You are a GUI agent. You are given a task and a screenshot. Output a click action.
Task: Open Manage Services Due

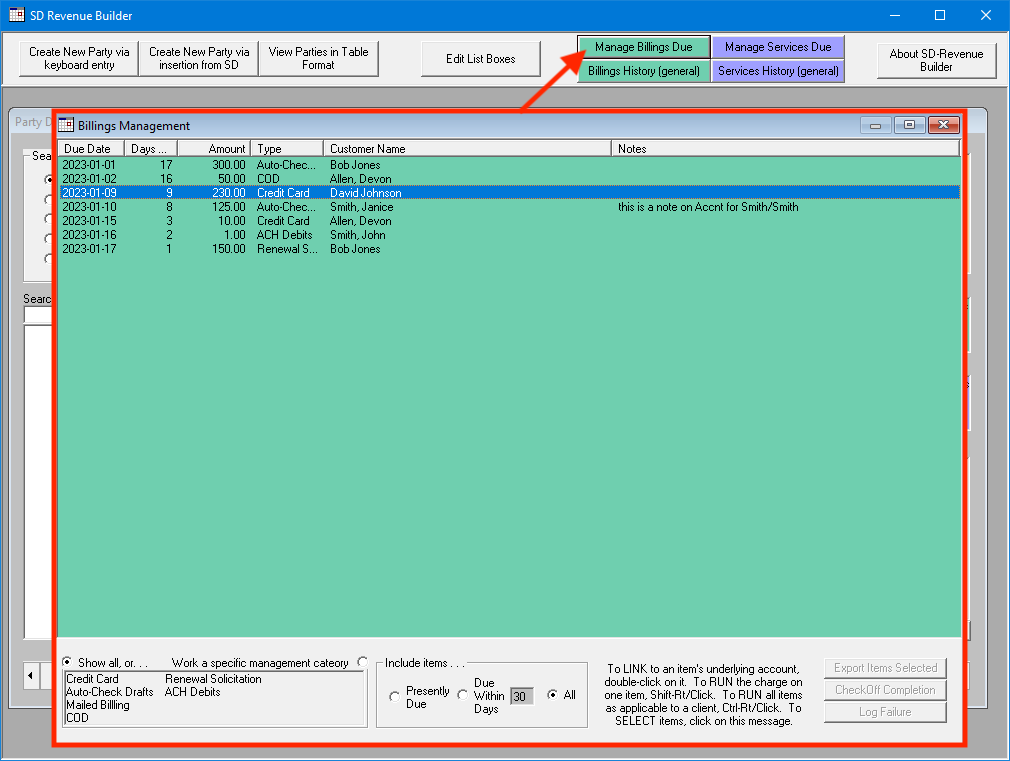point(778,46)
